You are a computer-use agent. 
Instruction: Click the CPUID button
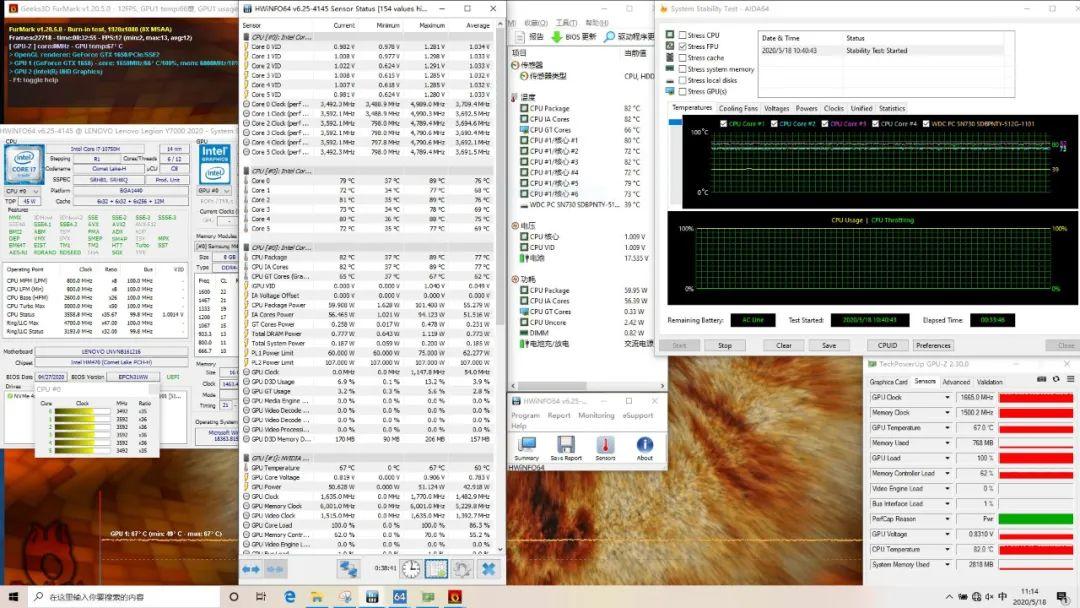887,345
